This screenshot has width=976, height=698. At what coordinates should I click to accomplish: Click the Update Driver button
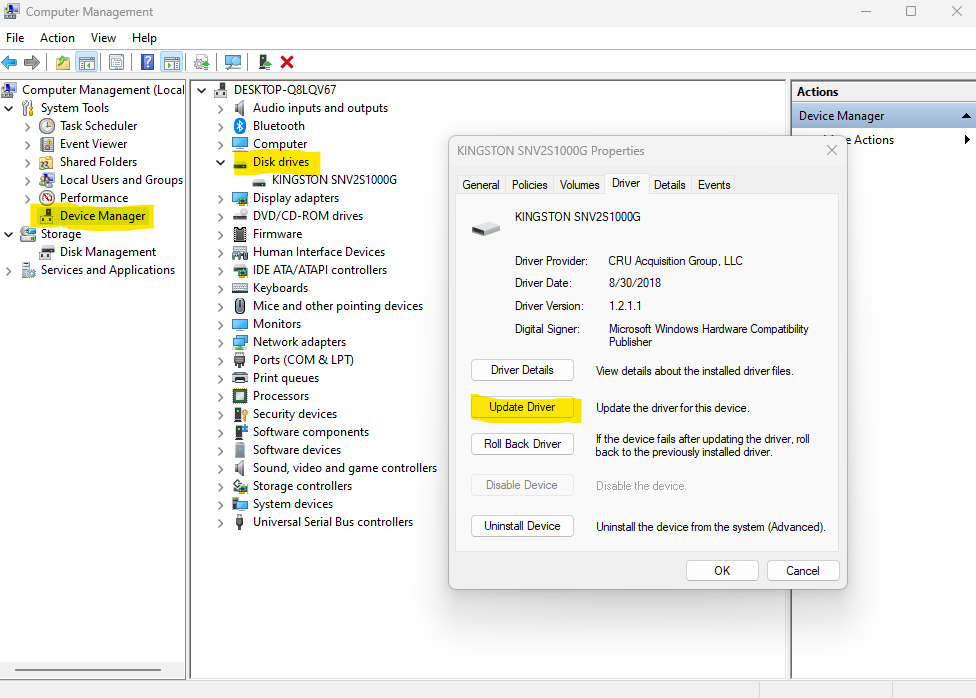522,407
